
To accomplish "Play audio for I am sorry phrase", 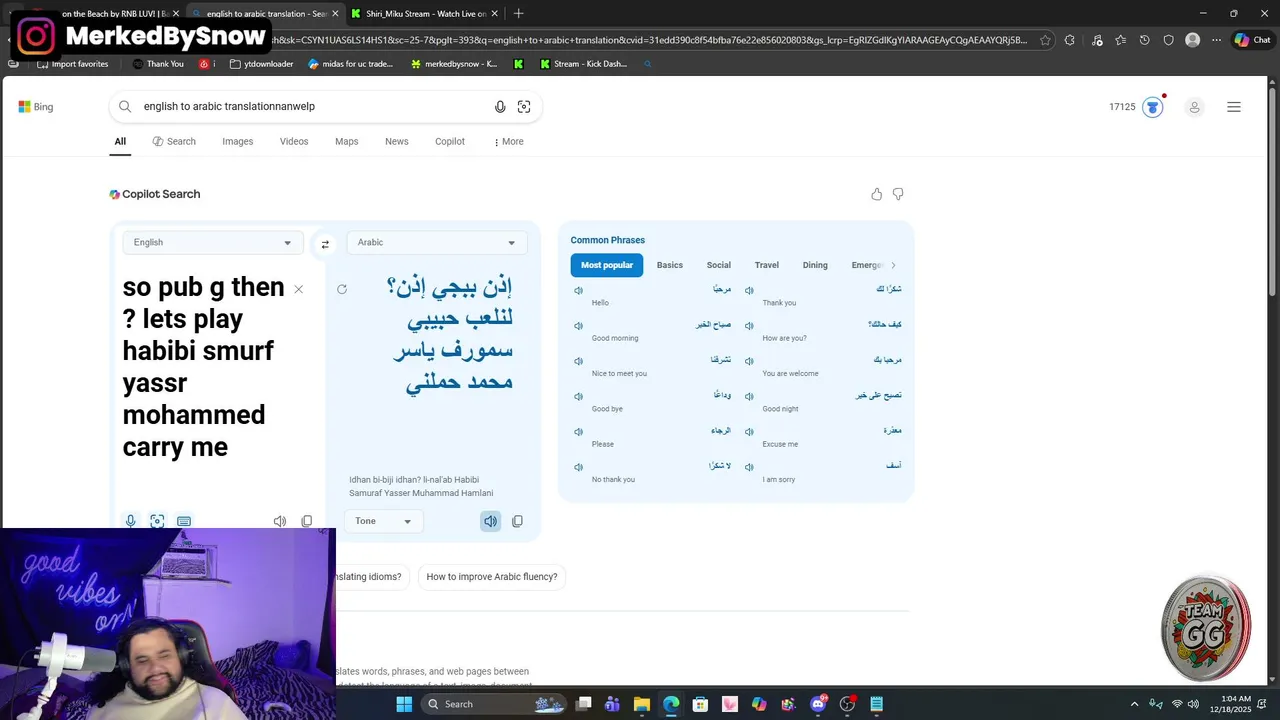I will 750,467.
